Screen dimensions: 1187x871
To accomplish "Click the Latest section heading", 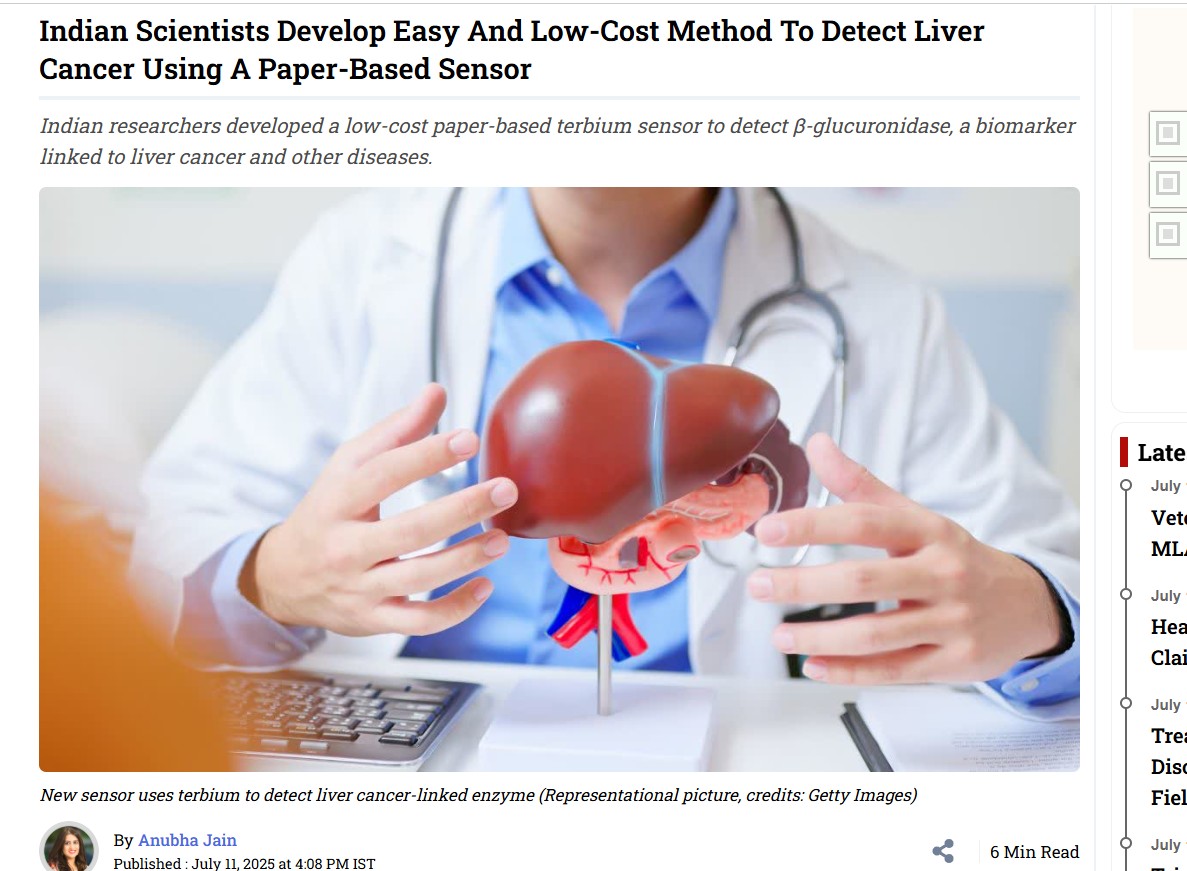I will point(1162,453).
